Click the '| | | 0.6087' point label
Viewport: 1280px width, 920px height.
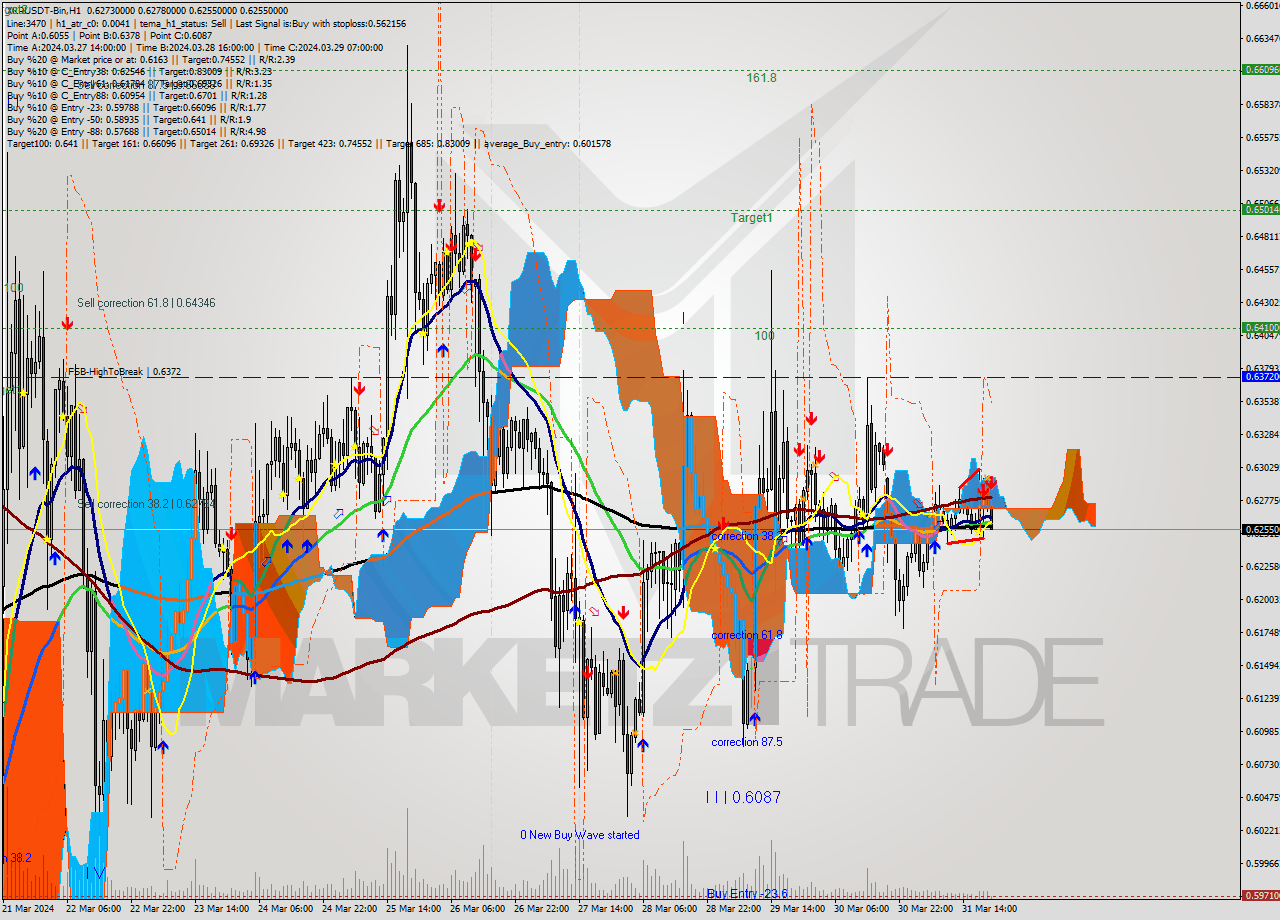743,797
